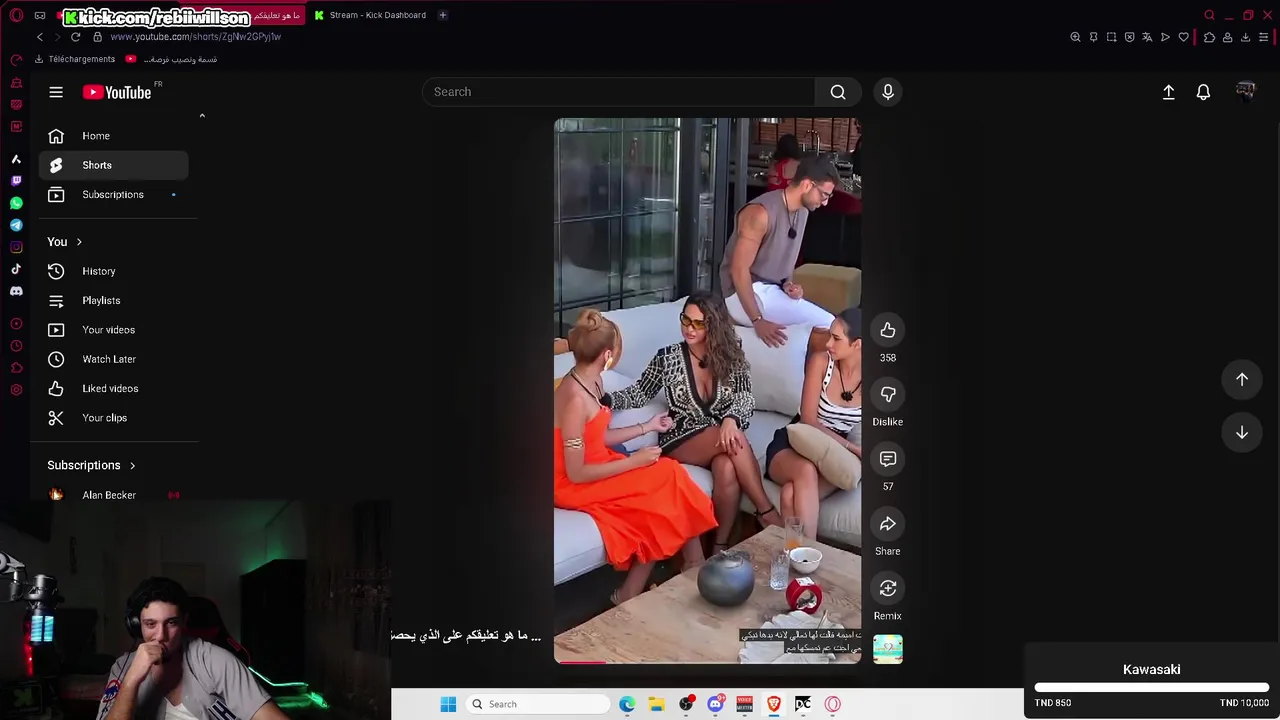
Task: Open the browser extensions cube icon
Action: (x=1209, y=37)
